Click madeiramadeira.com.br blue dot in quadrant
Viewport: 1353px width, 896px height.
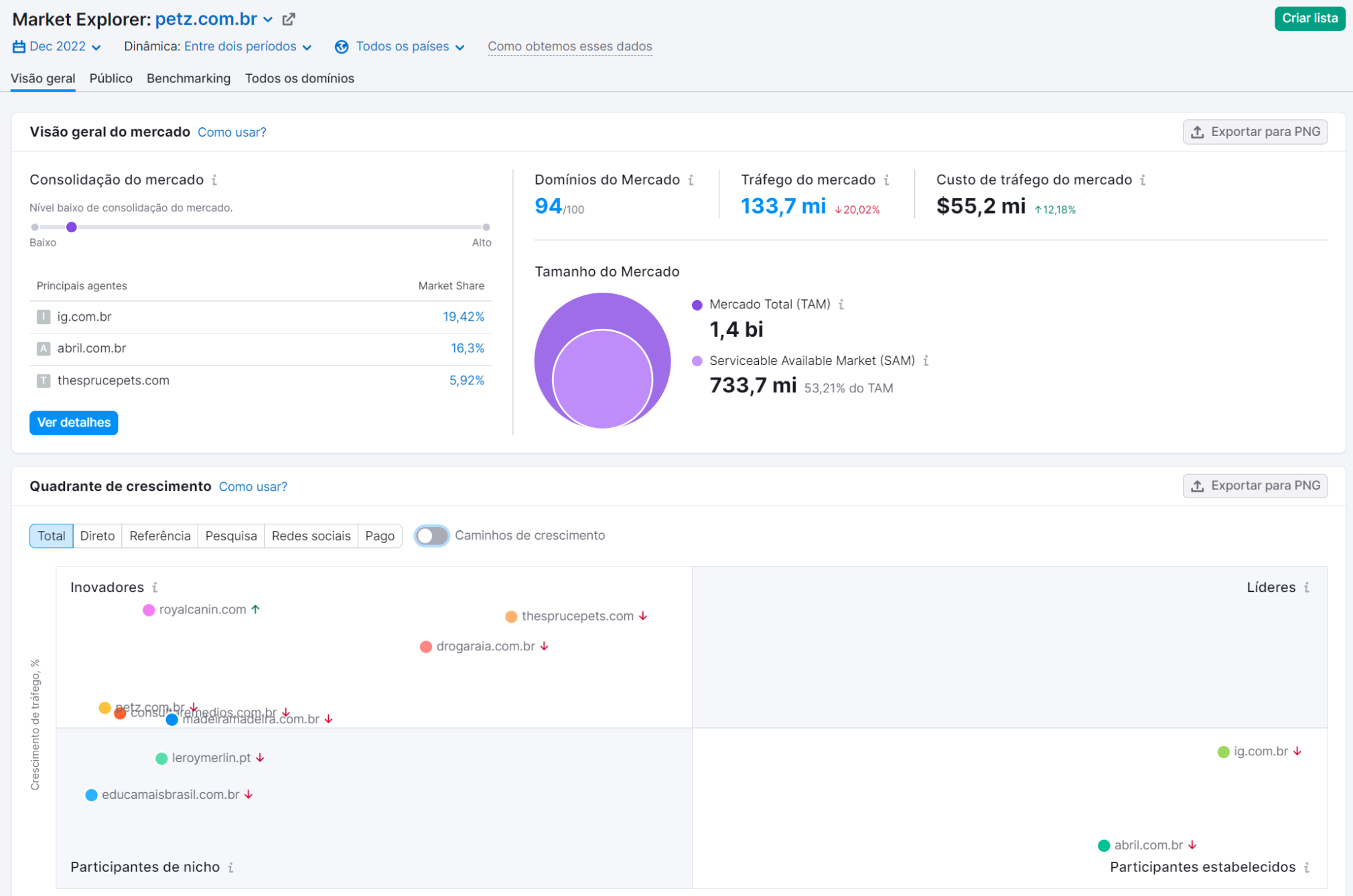tap(172, 720)
